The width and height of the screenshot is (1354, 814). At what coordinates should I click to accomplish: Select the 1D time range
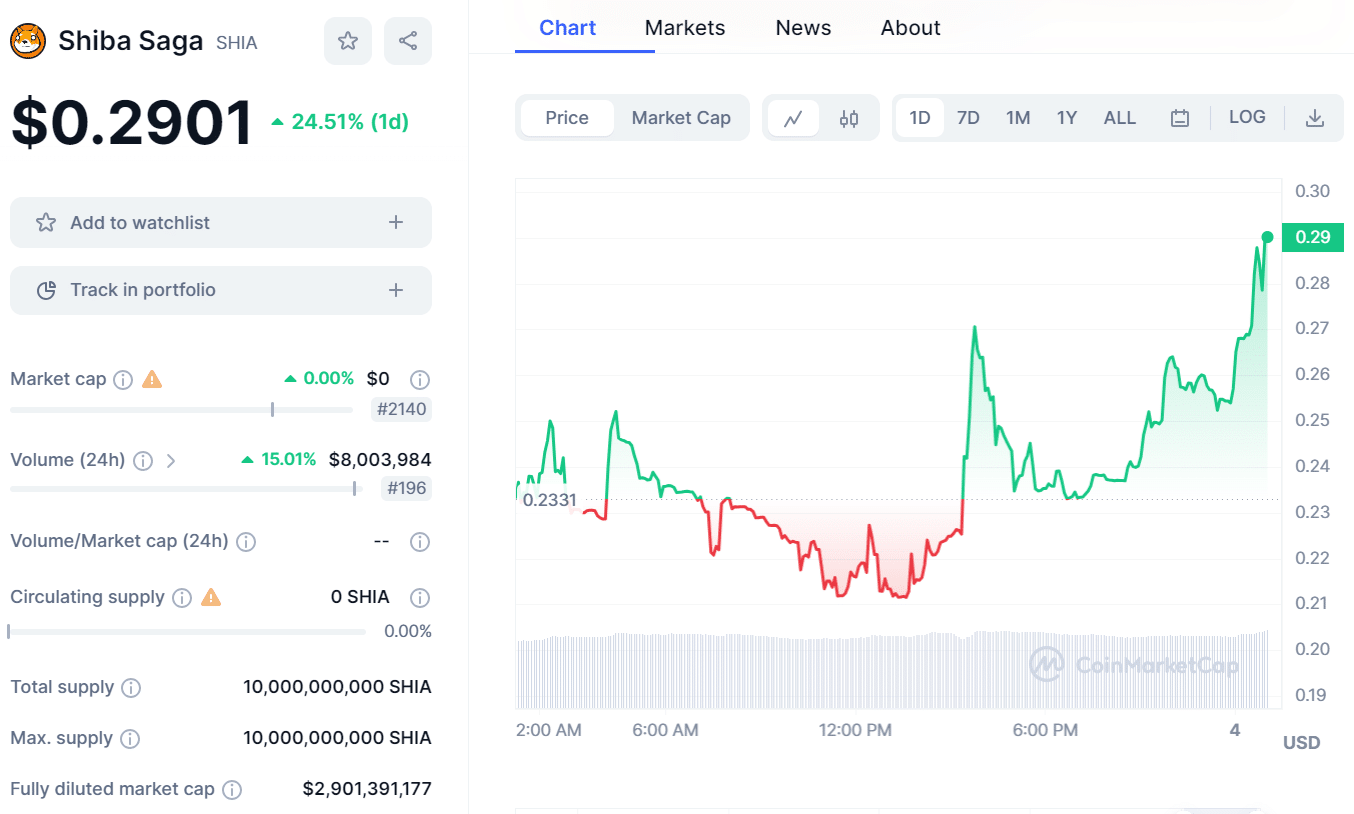920,118
